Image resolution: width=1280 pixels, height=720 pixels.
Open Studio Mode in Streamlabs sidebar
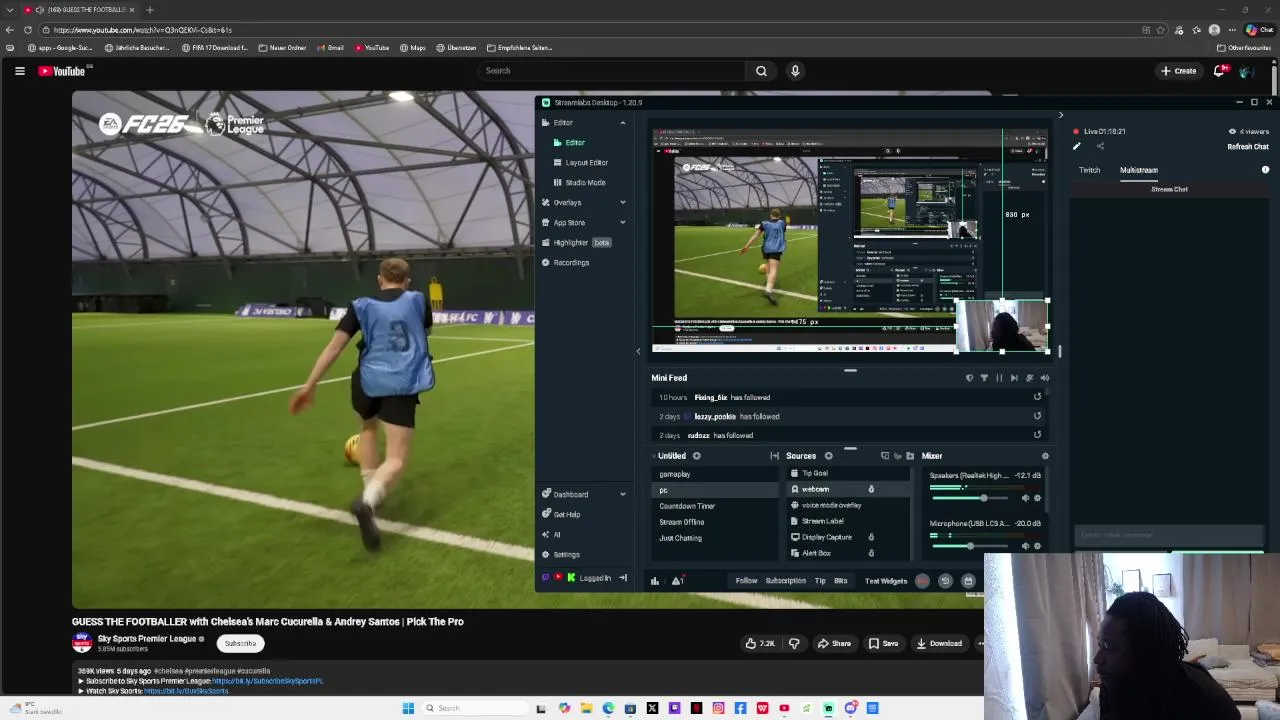(585, 183)
